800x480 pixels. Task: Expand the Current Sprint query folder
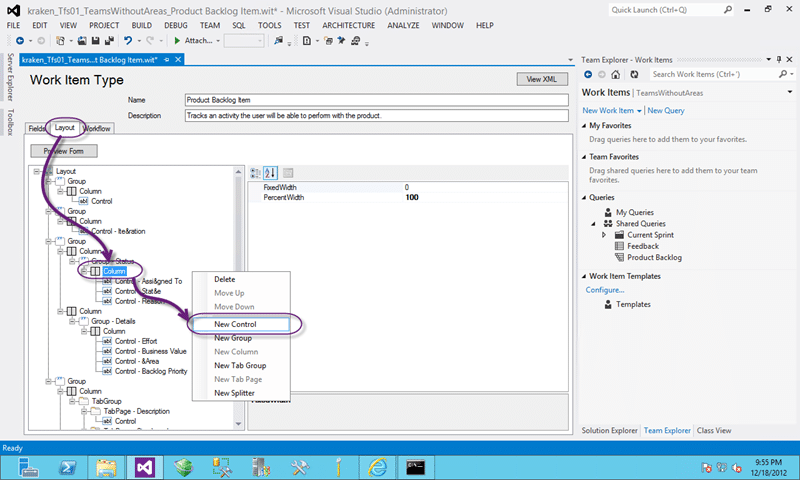pos(604,235)
